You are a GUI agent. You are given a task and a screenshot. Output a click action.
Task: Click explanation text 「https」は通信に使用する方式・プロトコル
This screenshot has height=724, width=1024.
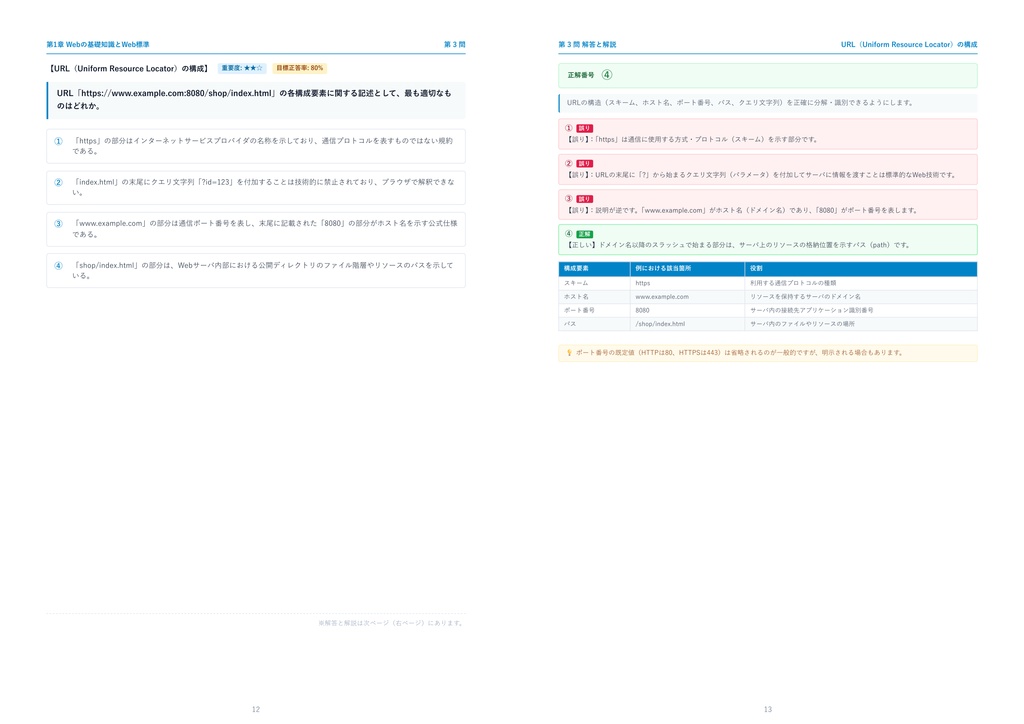click(x=692, y=139)
